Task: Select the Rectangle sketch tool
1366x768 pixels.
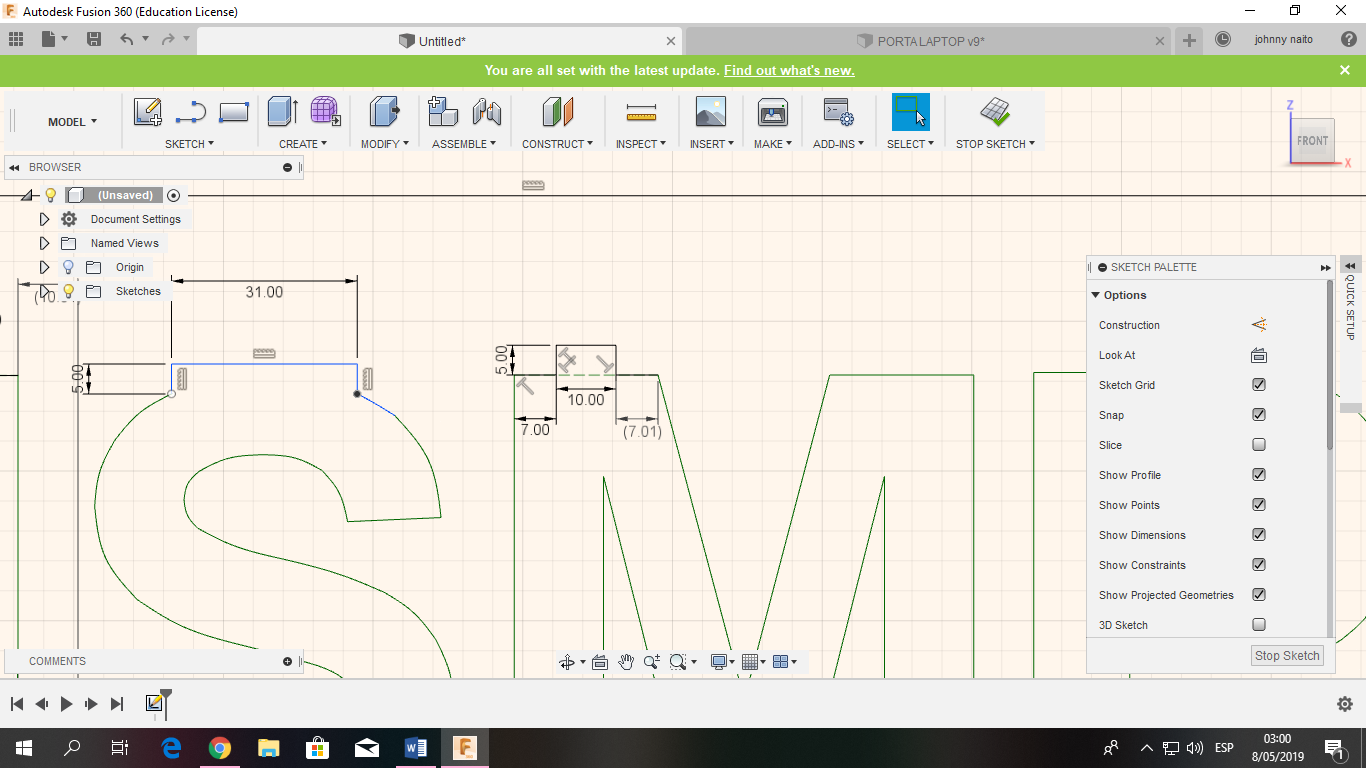Action: click(x=233, y=112)
